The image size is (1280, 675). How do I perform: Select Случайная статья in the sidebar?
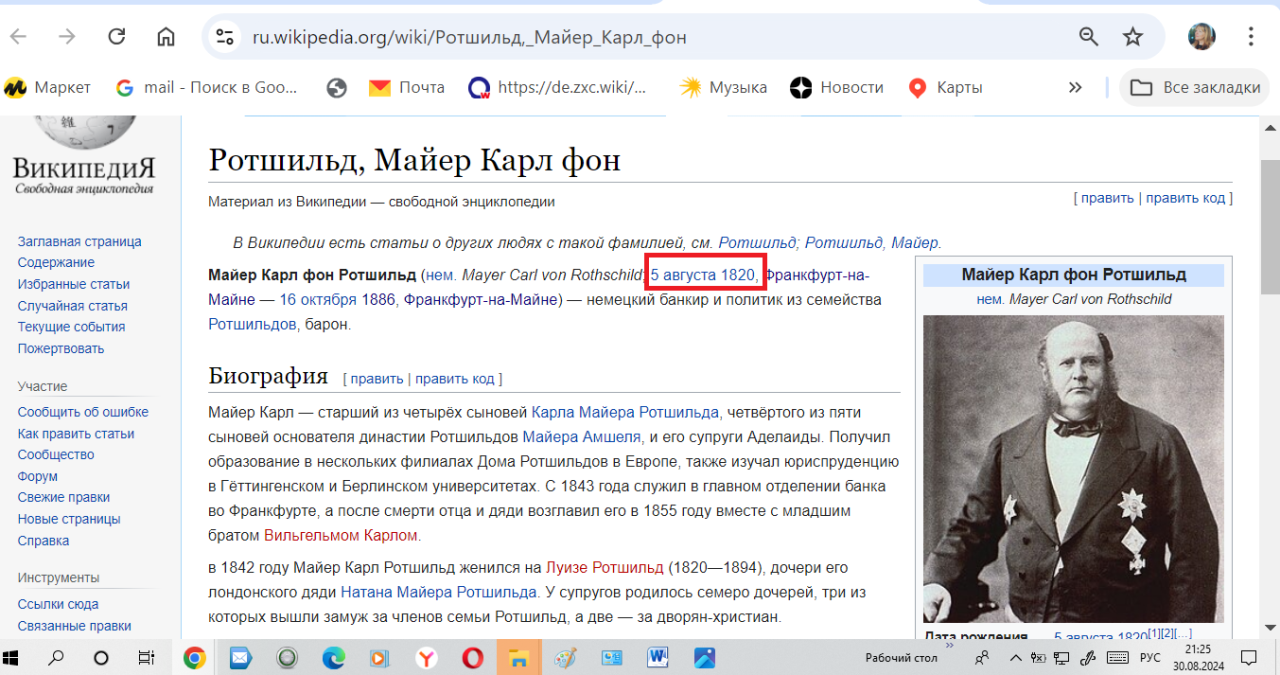72,306
